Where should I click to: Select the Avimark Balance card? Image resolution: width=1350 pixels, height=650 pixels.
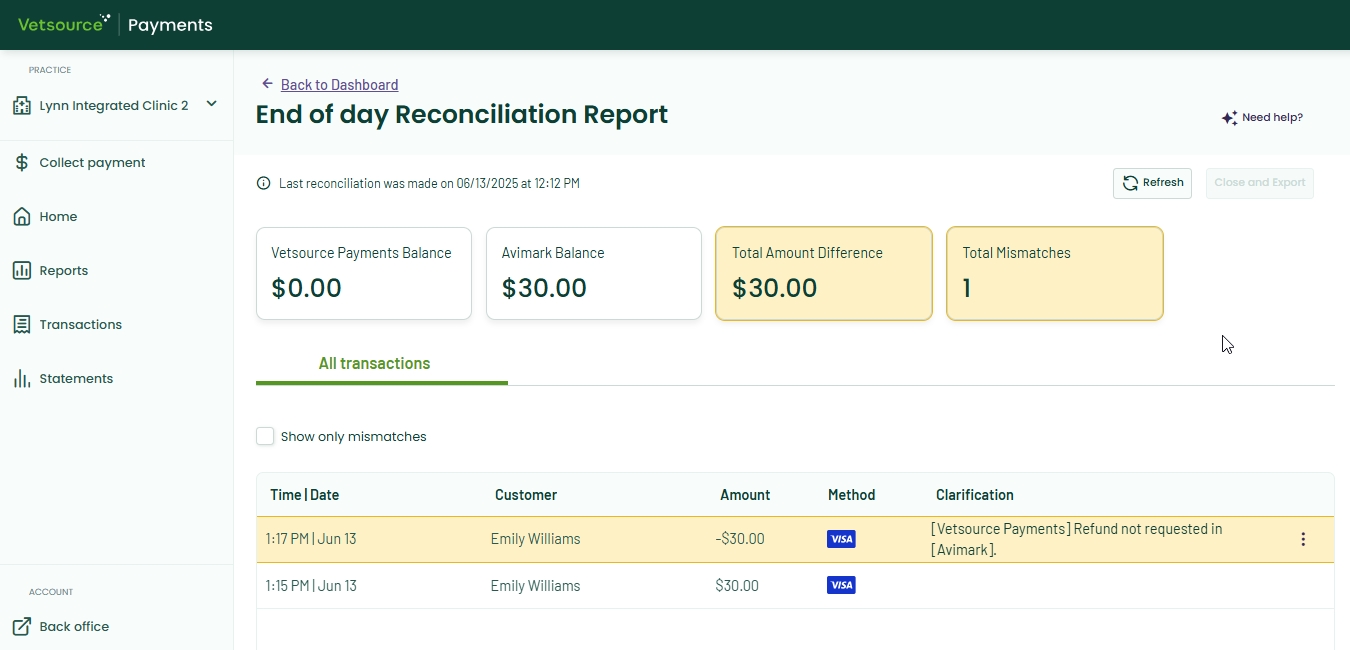[594, 274]
